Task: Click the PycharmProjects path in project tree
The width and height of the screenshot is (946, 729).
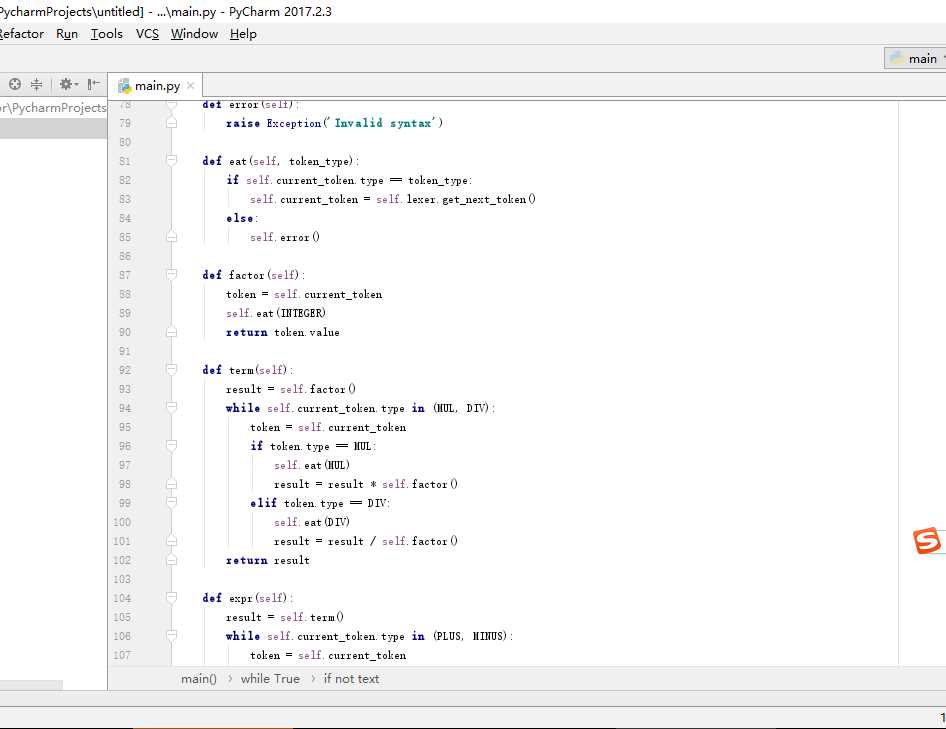Action: click(x=53, y=107)
